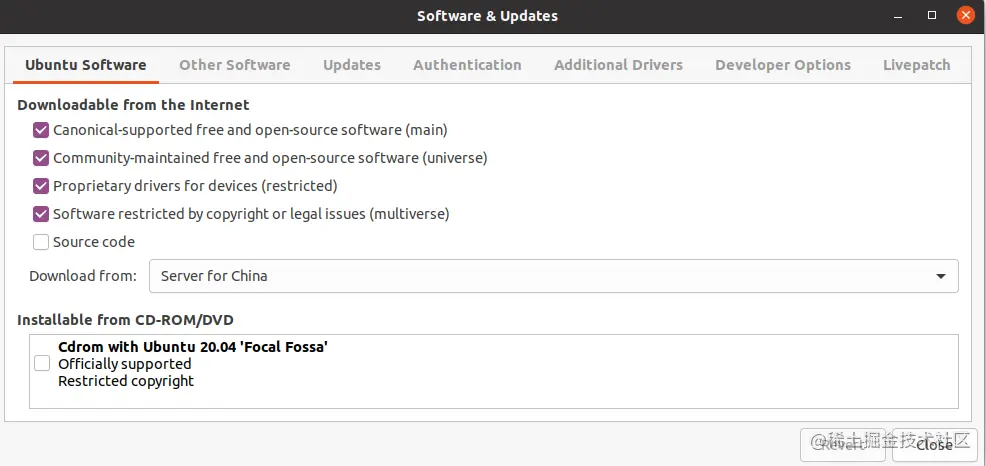Disable Proprietary drivers for devices (restricted)
986x466 pixels.
coord(41,186)
